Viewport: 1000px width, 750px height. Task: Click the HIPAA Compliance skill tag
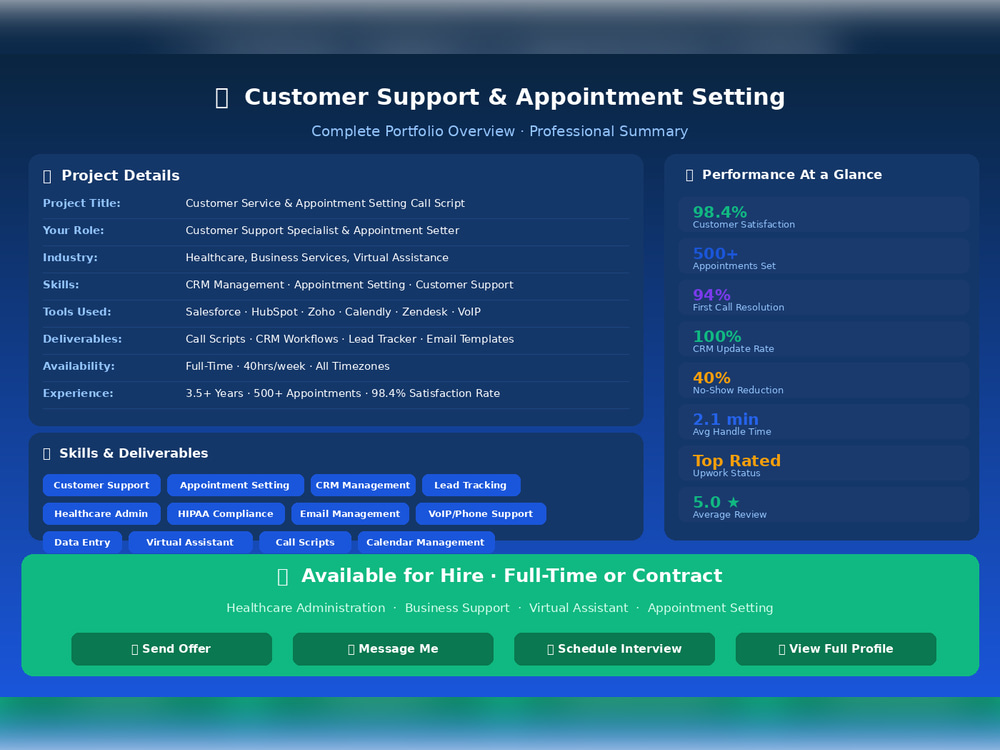[226, 514]
